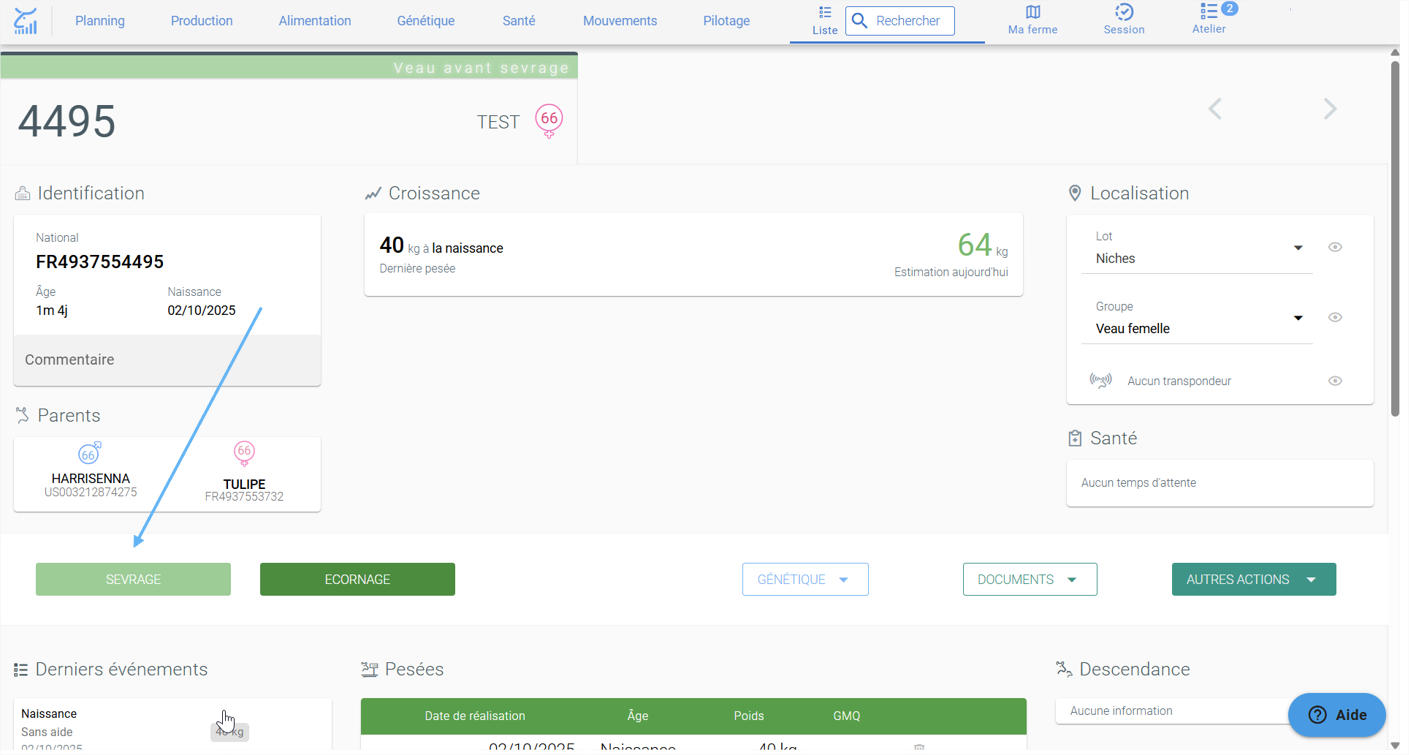Open the Pilotage menu
This screenshot has width=1409, height=755.
[x=726, y=21]
